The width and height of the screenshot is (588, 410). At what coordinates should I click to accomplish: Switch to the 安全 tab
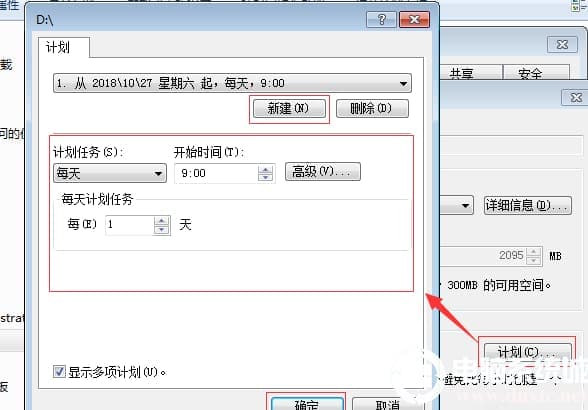536,72
